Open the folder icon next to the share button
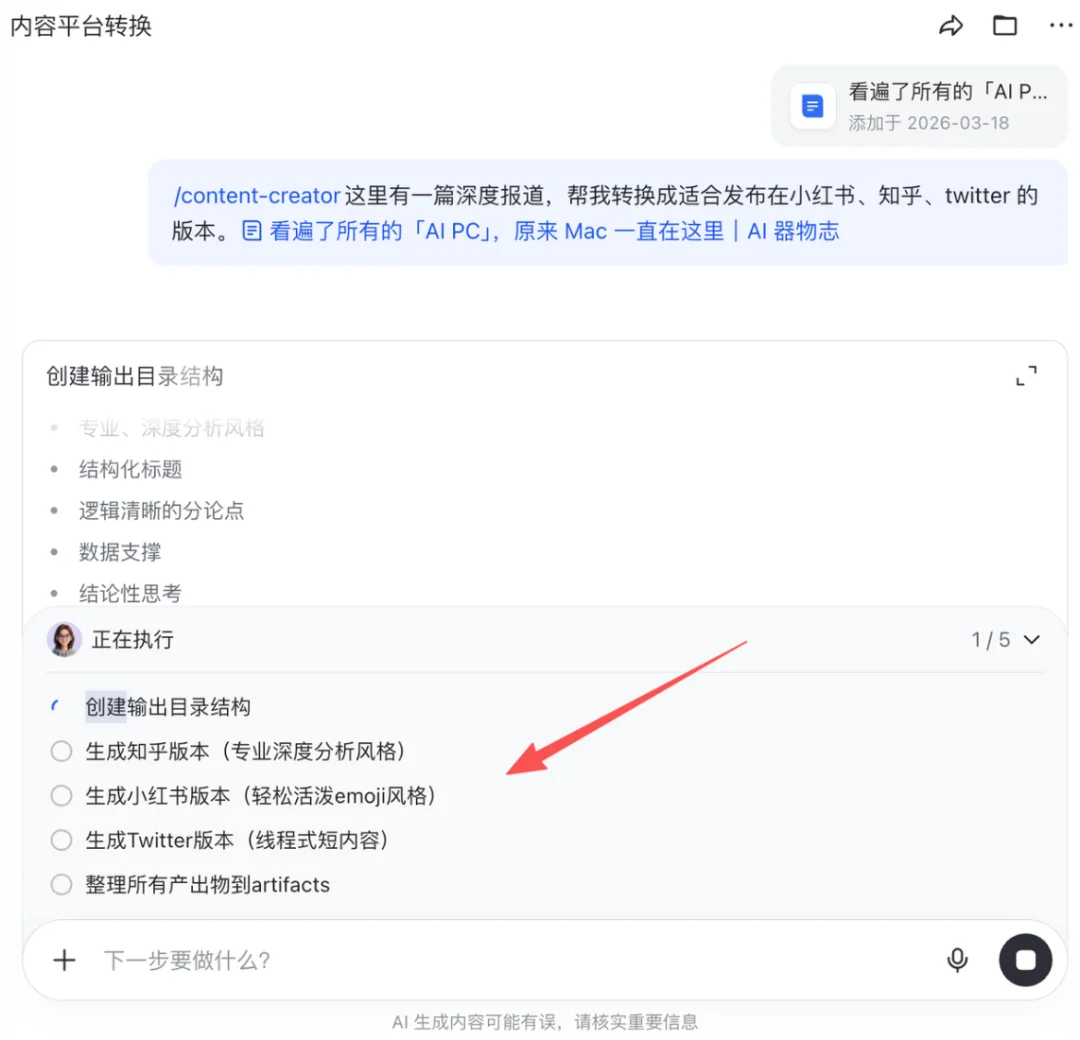This screenshot has width=1080, height=1040. coord(1005,25)
